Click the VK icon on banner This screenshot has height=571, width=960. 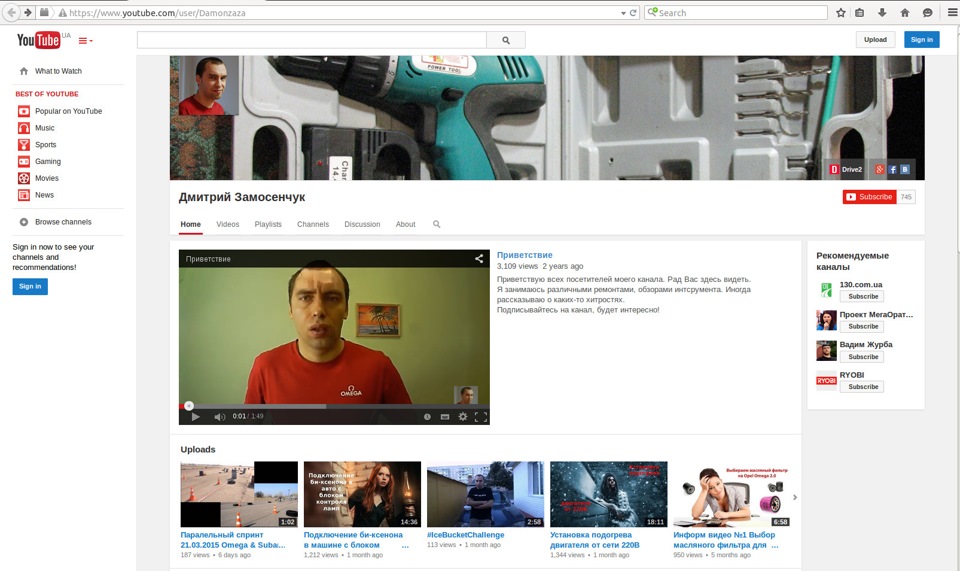click(905, 170)
